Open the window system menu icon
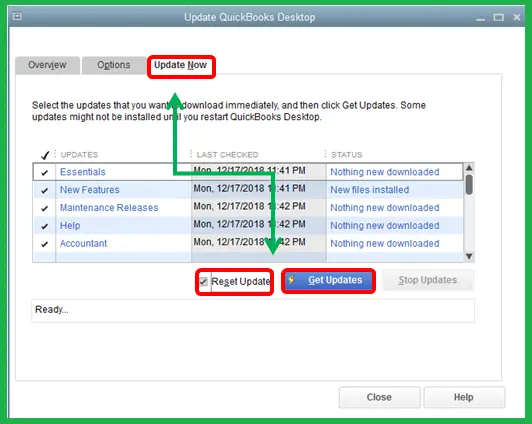 click(17, 16)
